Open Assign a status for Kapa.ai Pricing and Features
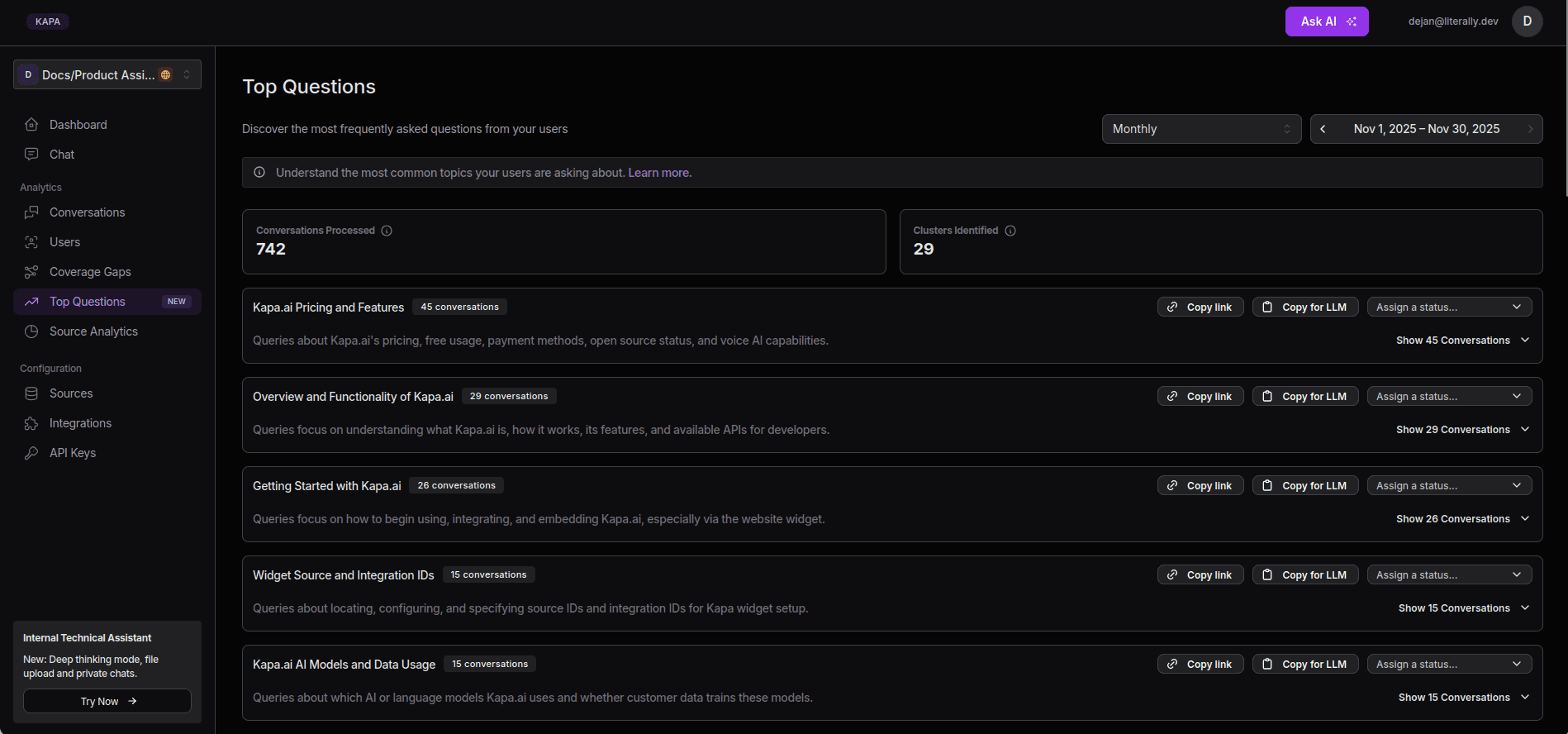Image resolution: width=1568 pixels, height=734 pixels. [x=1449, y=307]
